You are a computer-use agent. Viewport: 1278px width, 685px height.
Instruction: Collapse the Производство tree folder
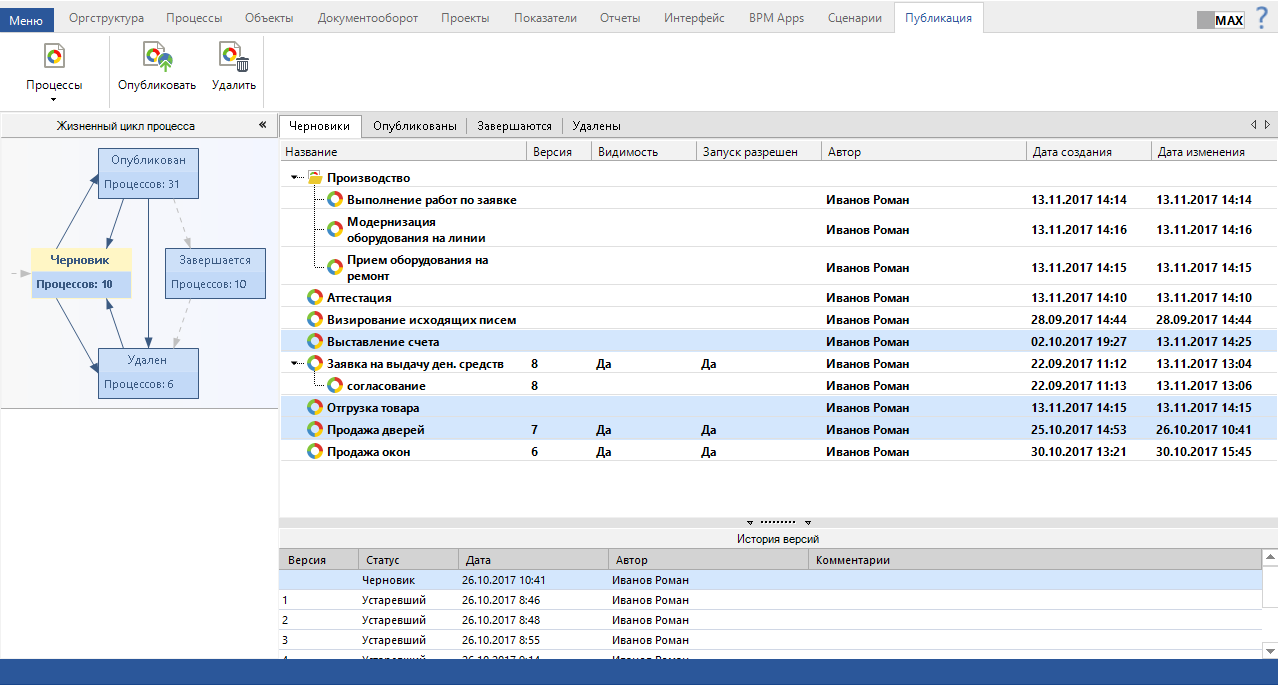pos(295,178)
